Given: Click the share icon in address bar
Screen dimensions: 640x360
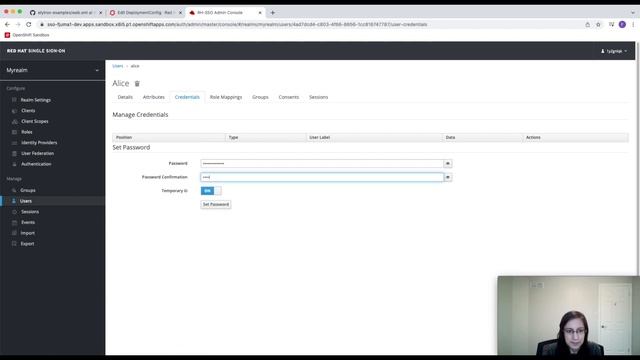Looking at the screenshot, I should pos(588,24).
